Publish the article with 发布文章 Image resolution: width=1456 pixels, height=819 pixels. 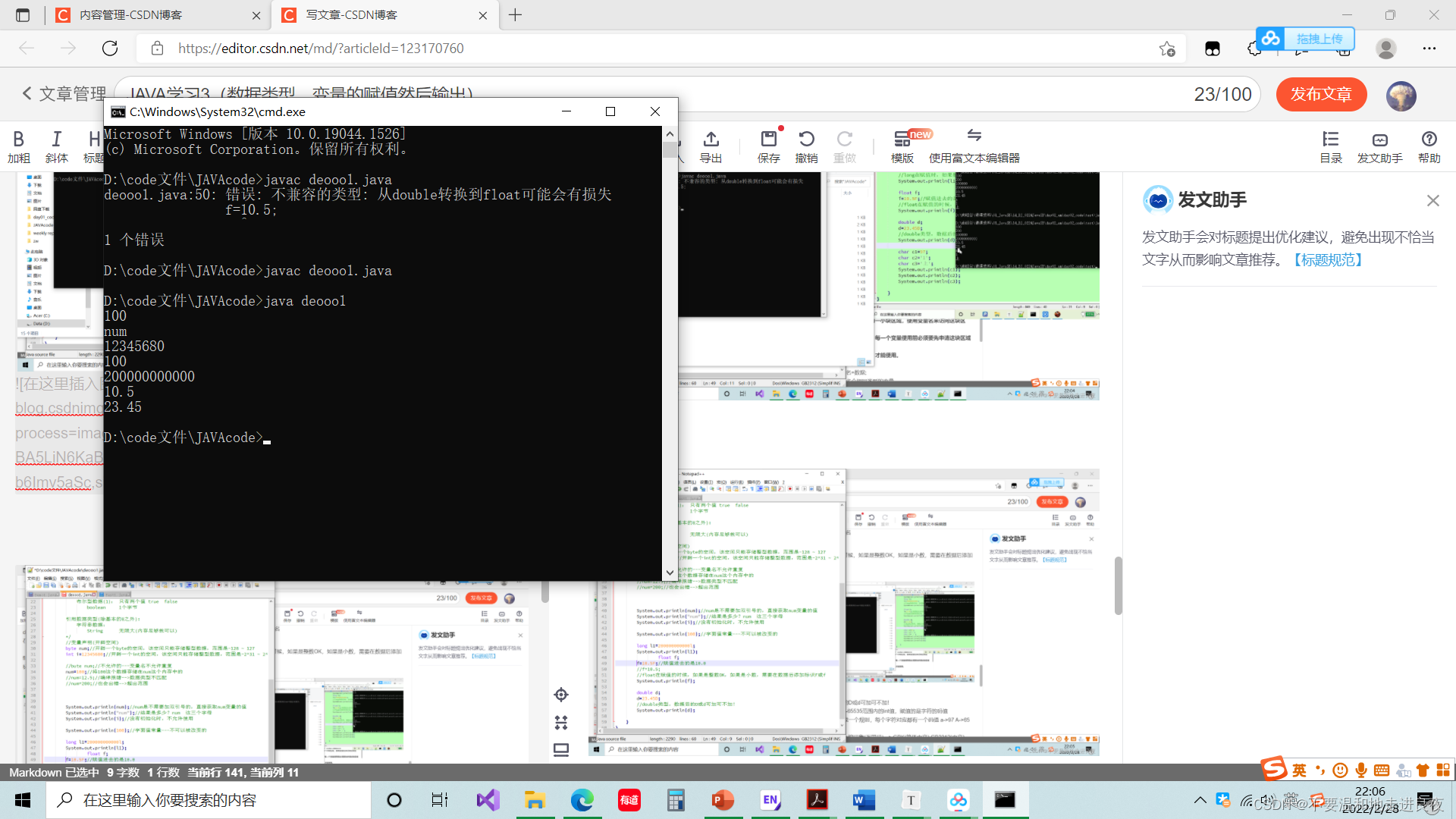[x=1321, y=95]
